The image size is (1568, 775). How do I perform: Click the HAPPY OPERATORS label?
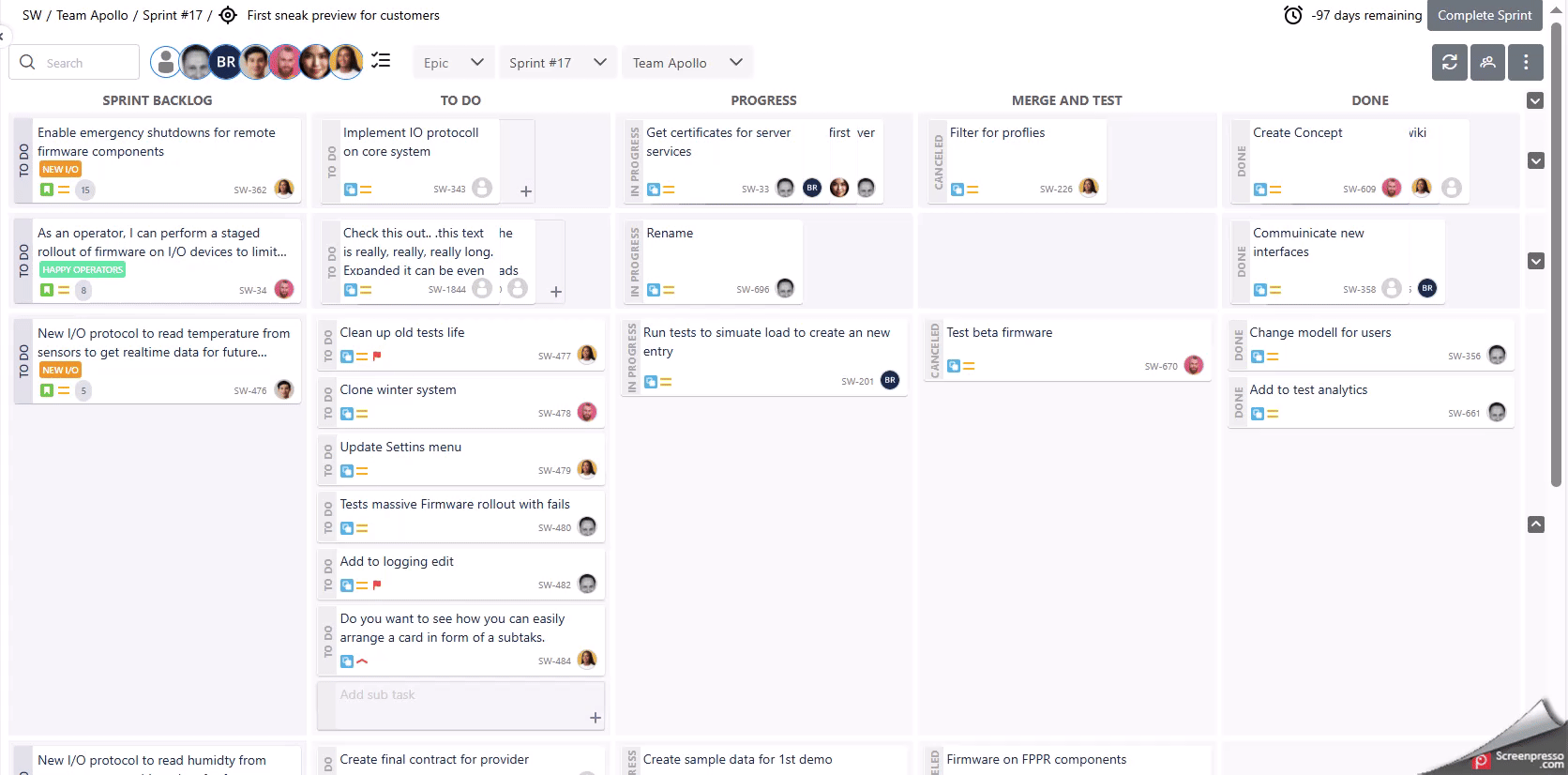coord(83,269)
